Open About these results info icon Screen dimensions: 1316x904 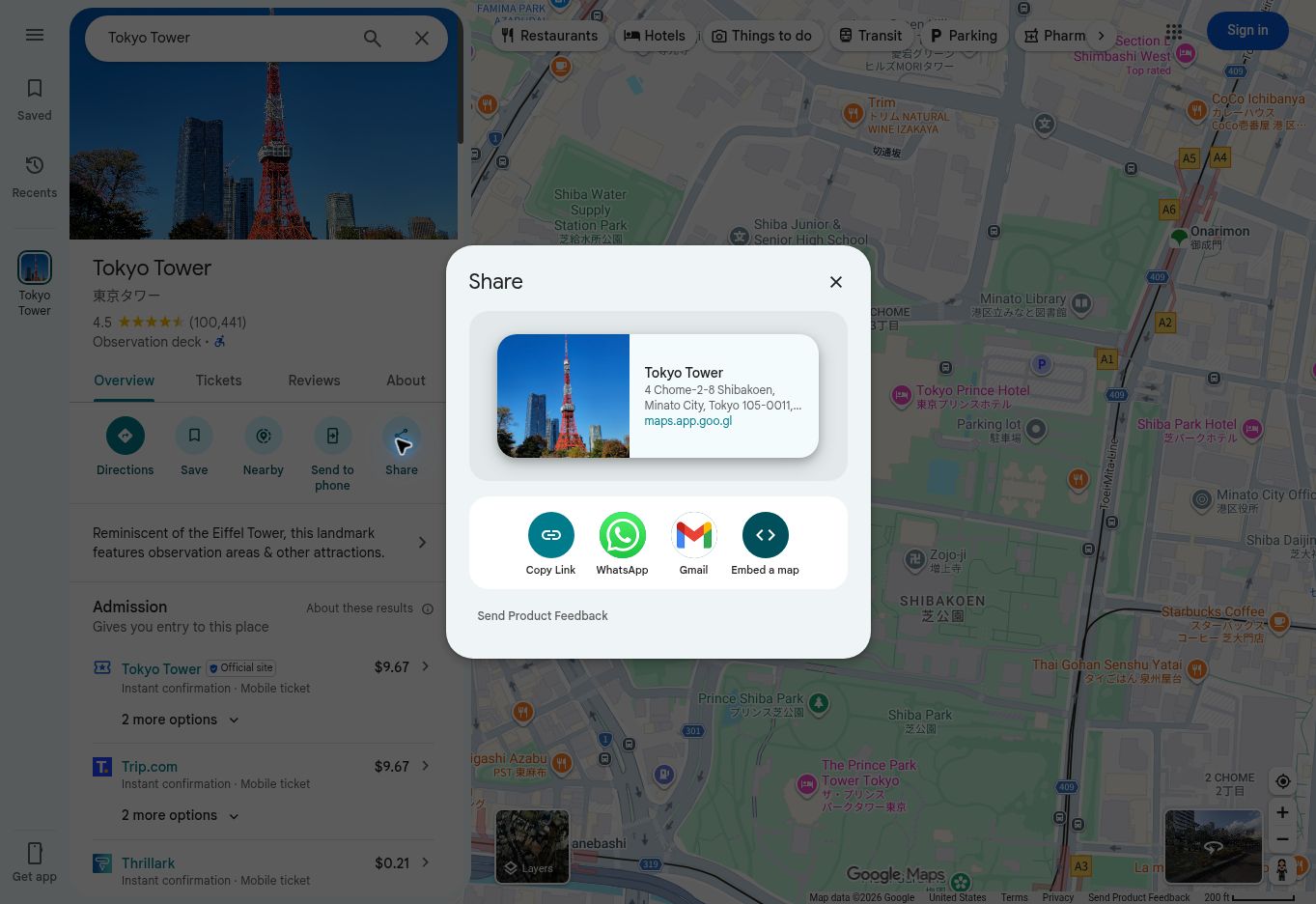[428, 608]
